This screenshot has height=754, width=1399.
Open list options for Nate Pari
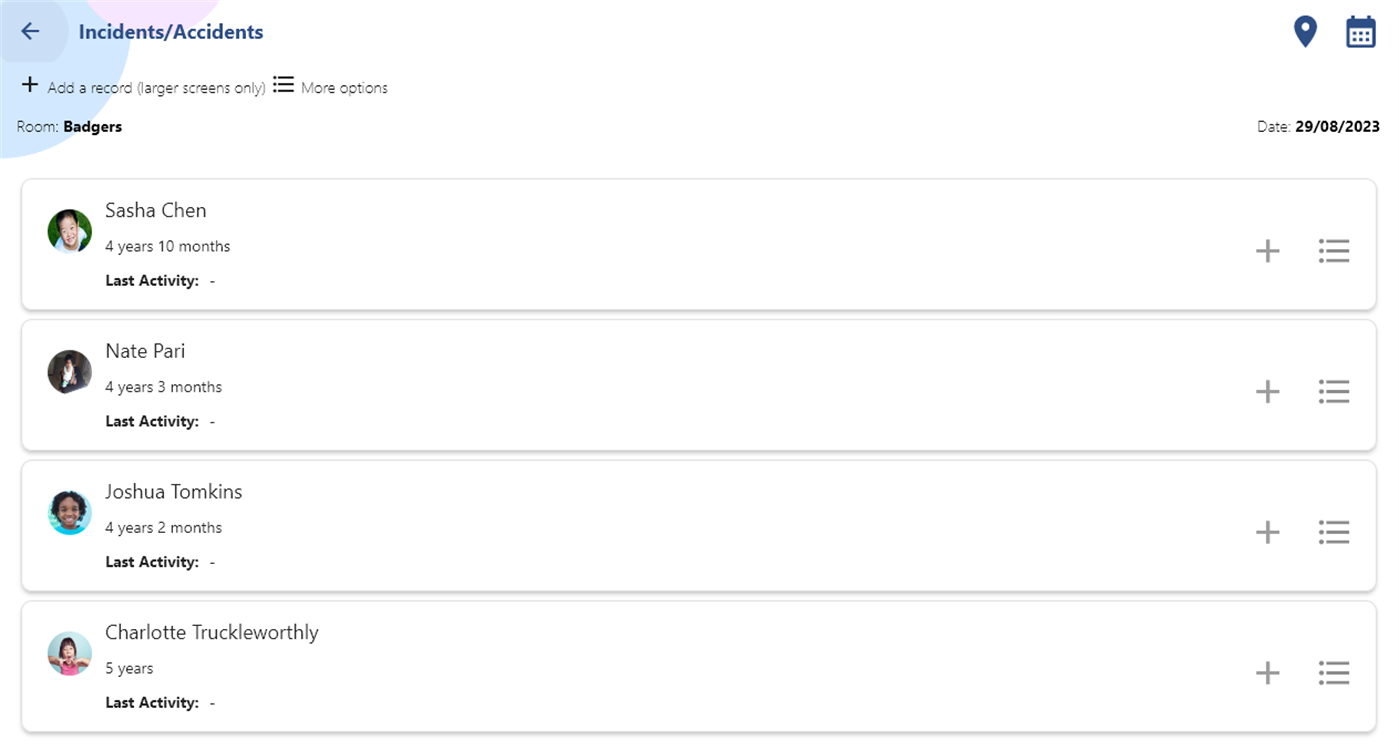click(x=1334, y=391)
